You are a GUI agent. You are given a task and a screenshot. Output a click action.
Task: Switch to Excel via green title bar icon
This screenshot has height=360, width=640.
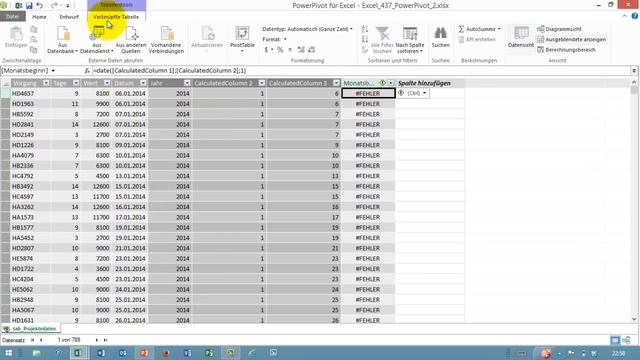(x=18, y=6)
